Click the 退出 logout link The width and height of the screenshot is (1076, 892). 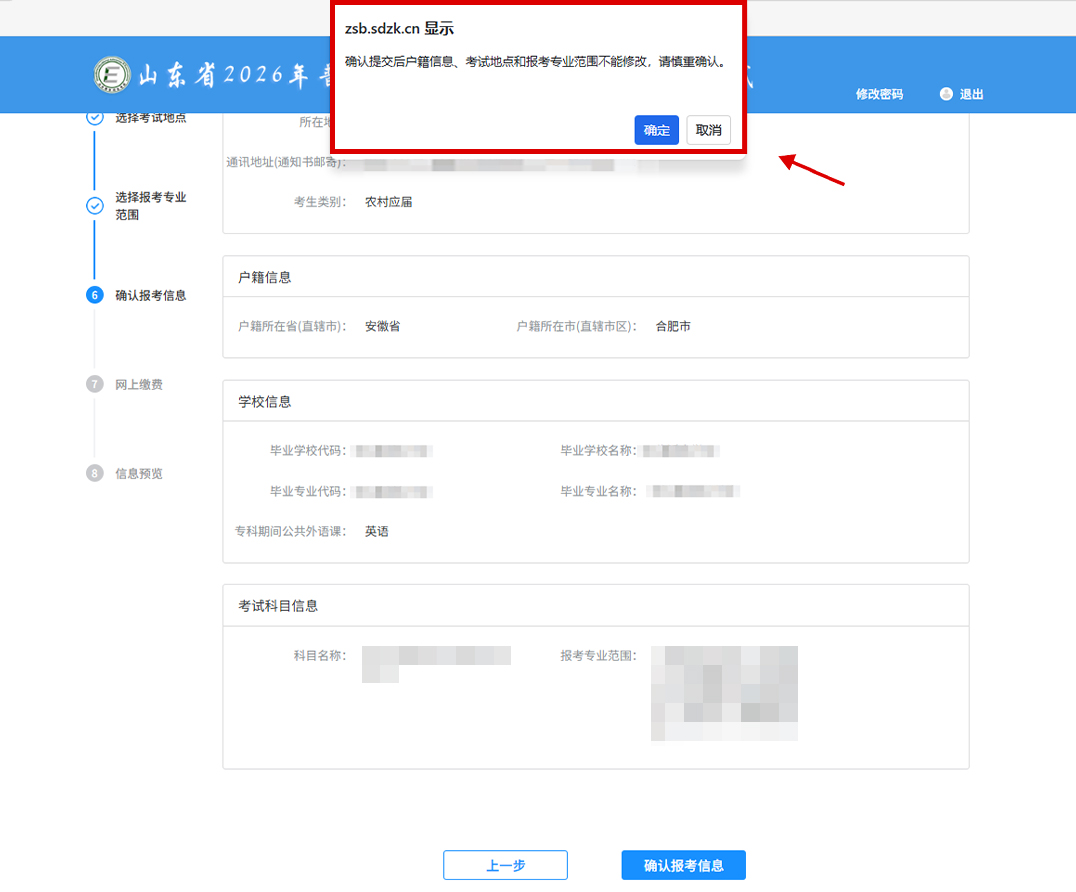pos(971,94)
